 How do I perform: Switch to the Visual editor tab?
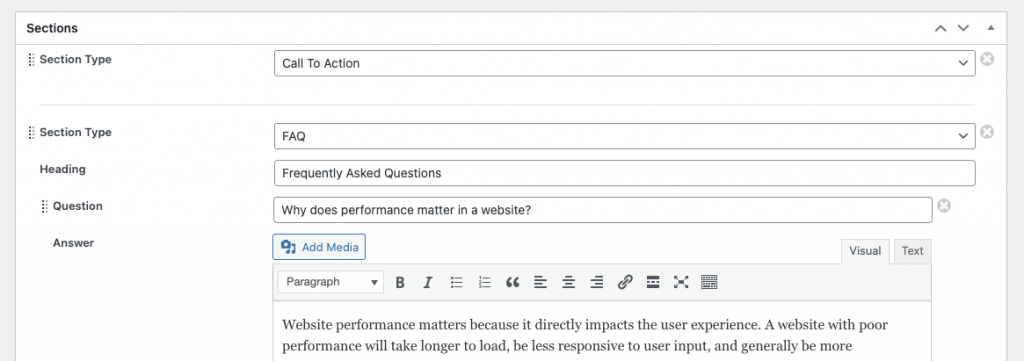(865, 251)
